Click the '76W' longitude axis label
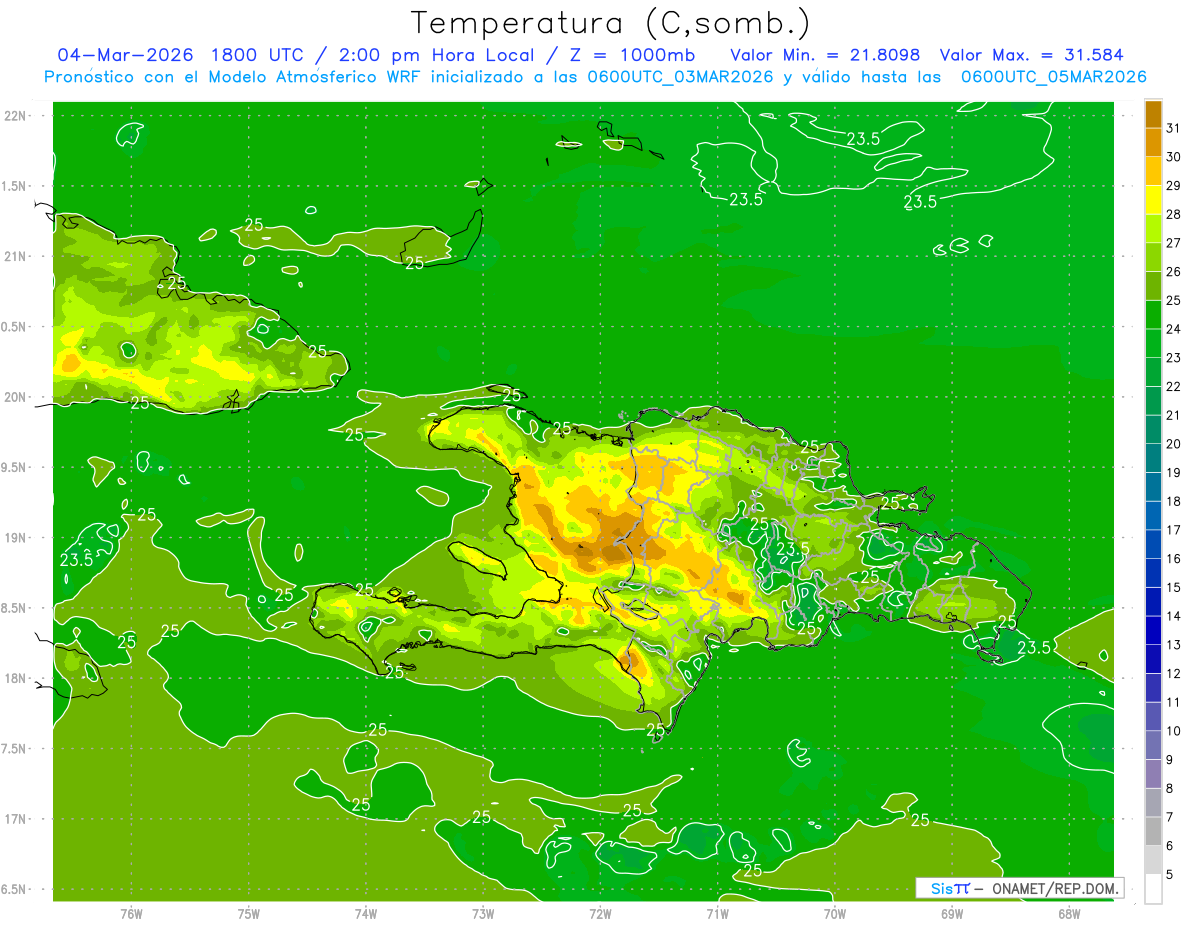1200x927 pixels. [130, 913]
